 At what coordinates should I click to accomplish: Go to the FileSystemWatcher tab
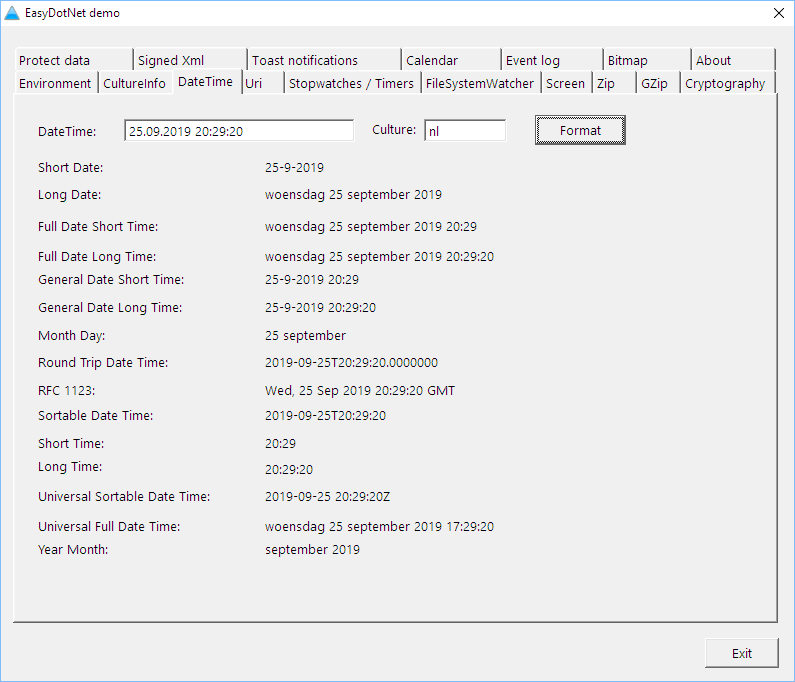(x=480, y=84)
